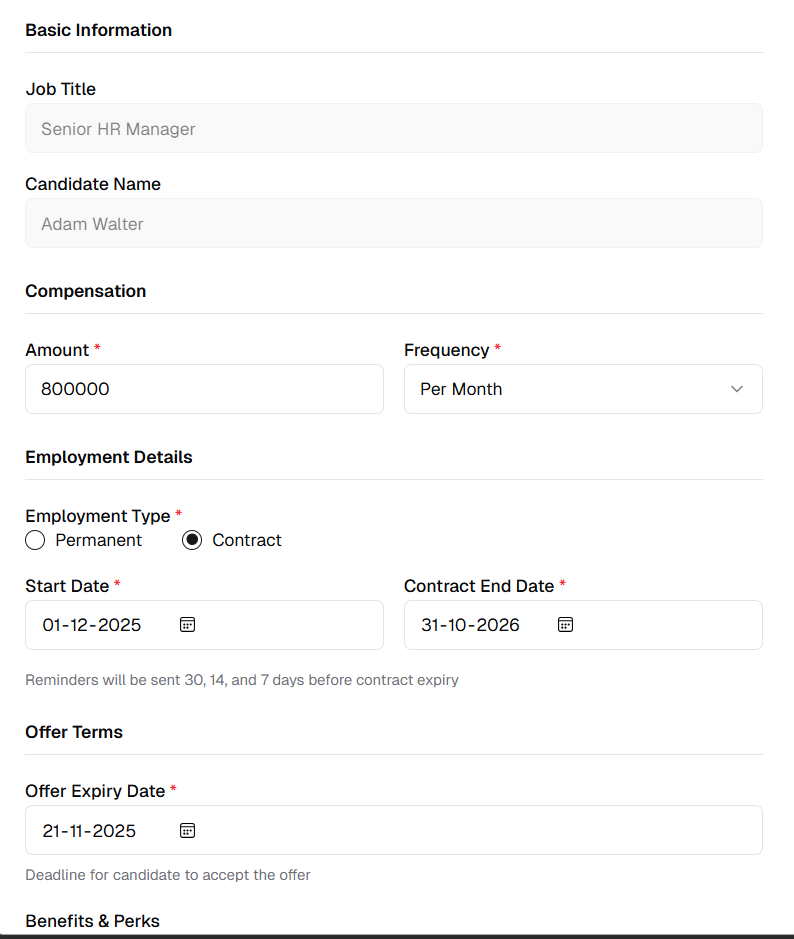Select day 31 in Contract End Date

[431, 626]
